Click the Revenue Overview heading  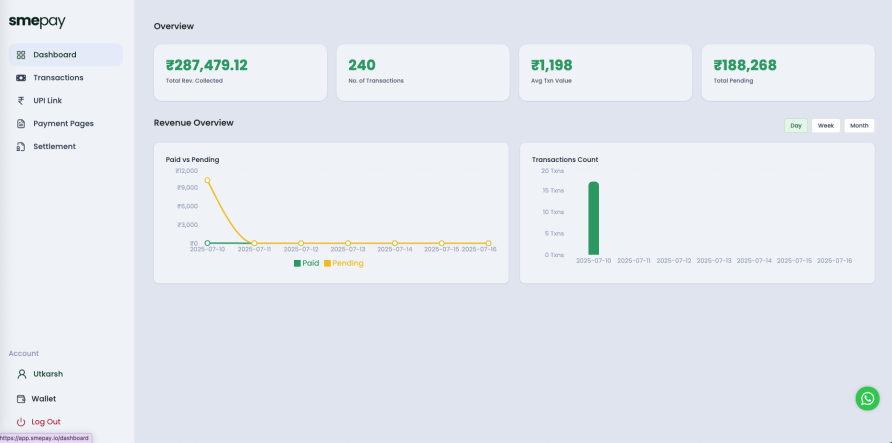pos(193,123)
